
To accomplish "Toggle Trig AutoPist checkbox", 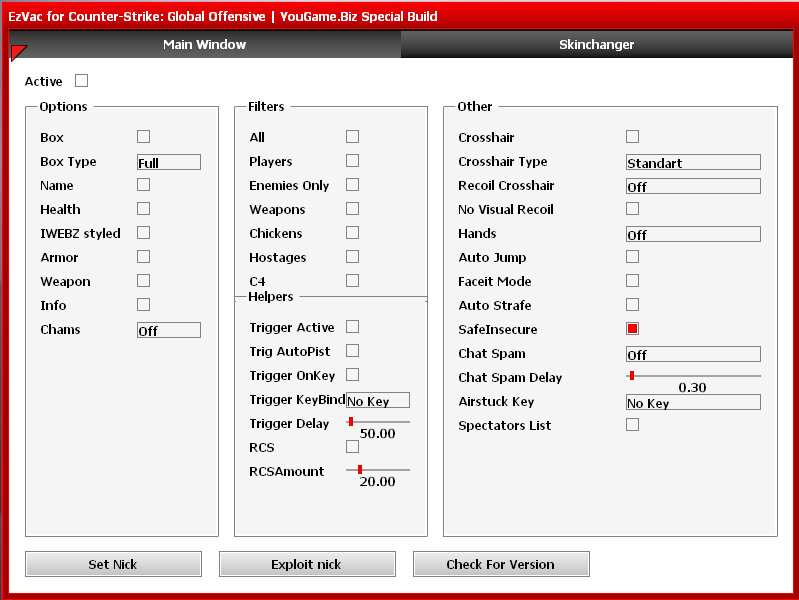I will tap(353, 351).
